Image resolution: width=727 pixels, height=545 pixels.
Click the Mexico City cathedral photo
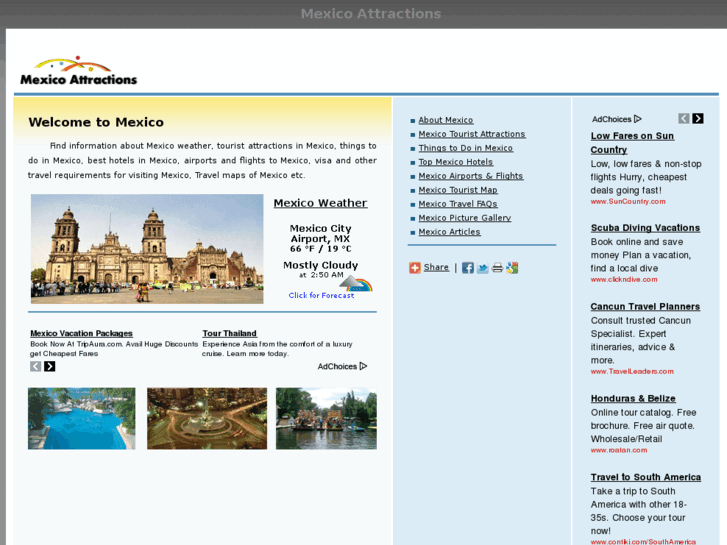tap(147, 249)
